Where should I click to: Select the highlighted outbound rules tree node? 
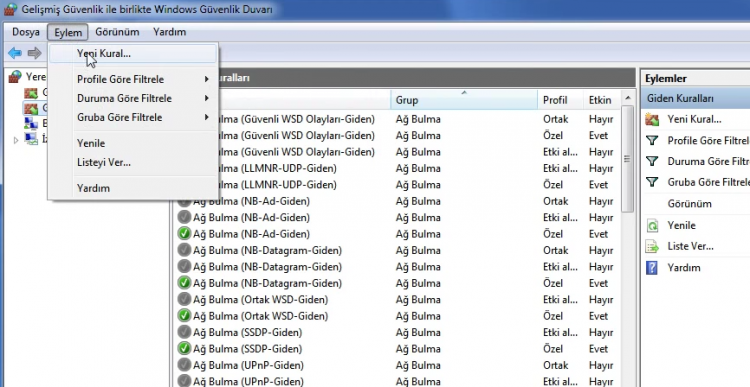pyautogui.click(x=31, y=108)
